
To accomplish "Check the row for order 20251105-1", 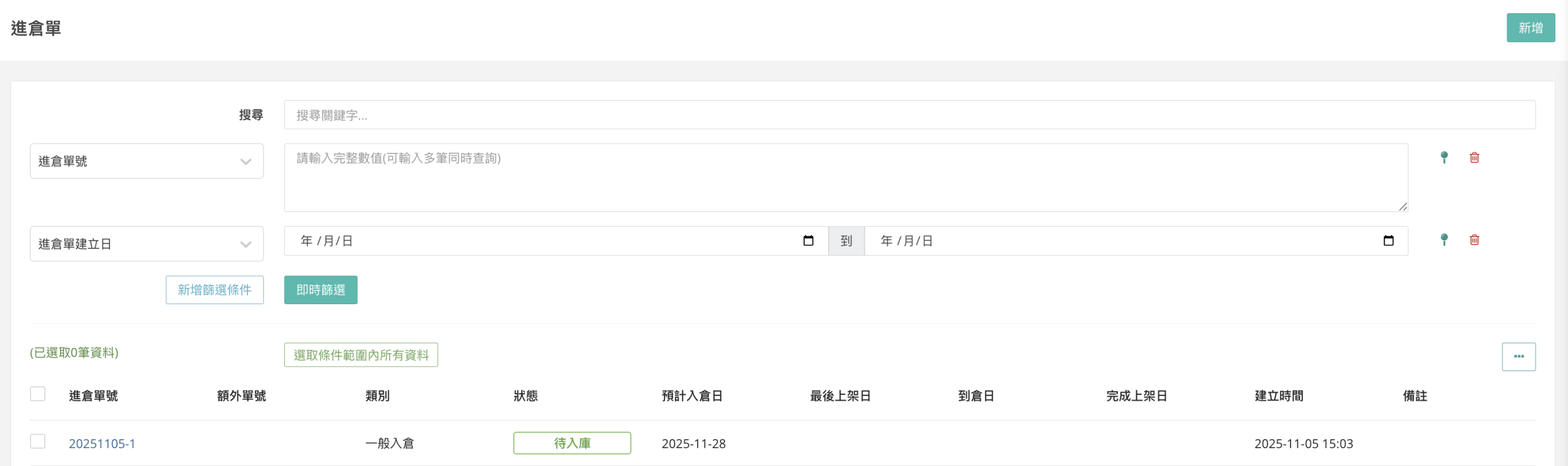I will click(38, 441).
